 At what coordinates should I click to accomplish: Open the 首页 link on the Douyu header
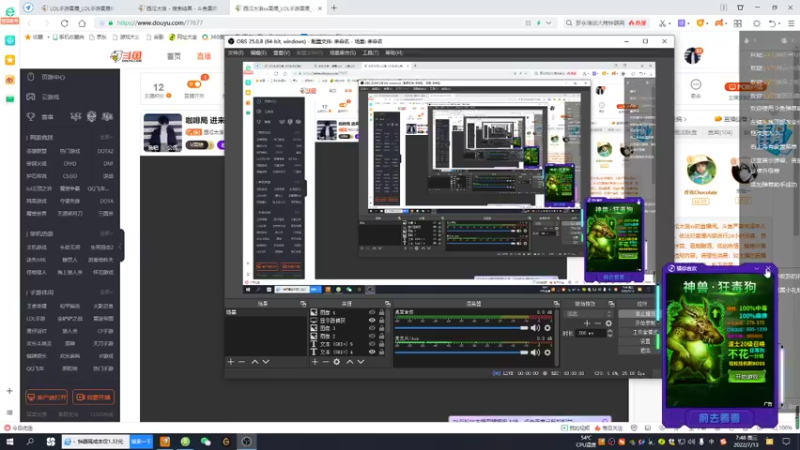click(173, 56)
